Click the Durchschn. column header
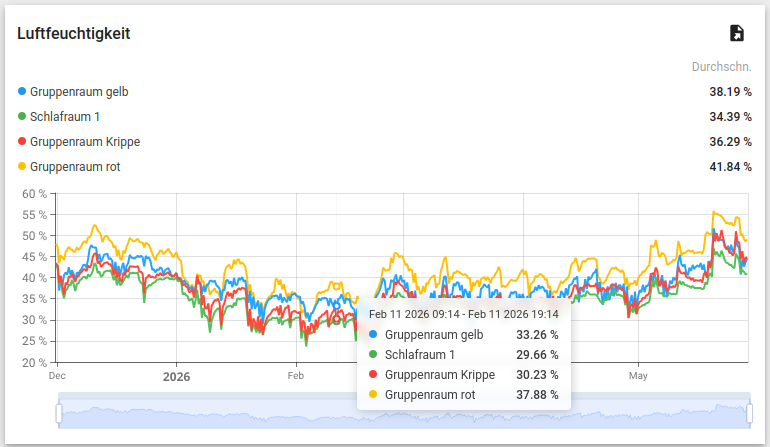The image size is (770, 447). coord(721,67)
